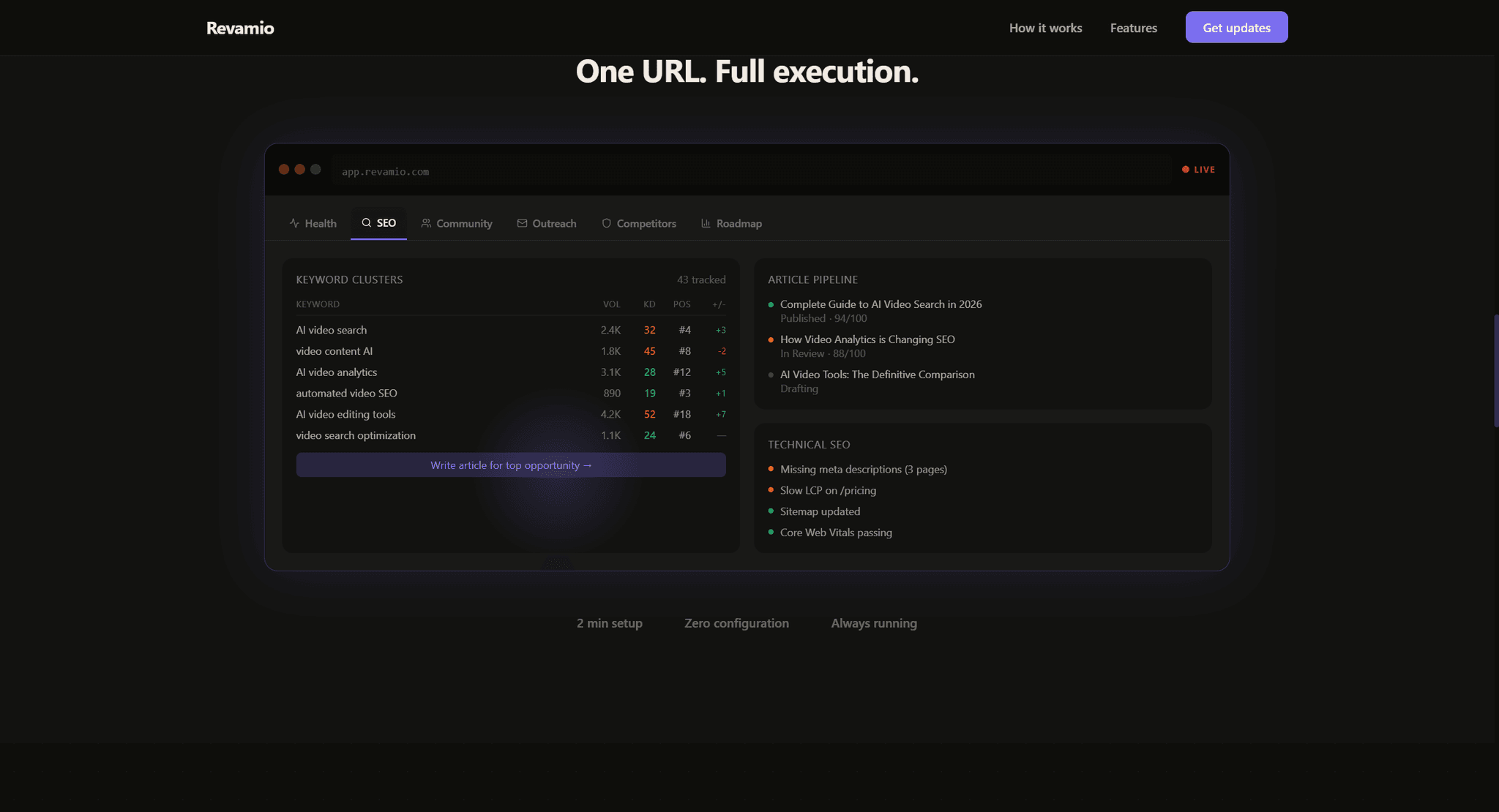Click 'Missing meta descriptions (3 pages)' item
The image size is (1499, 812).
863,470
